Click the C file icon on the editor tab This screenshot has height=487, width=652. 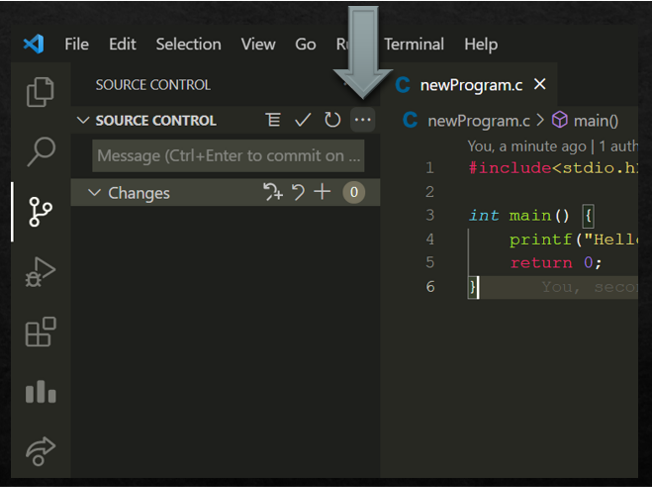coord(403,85)
